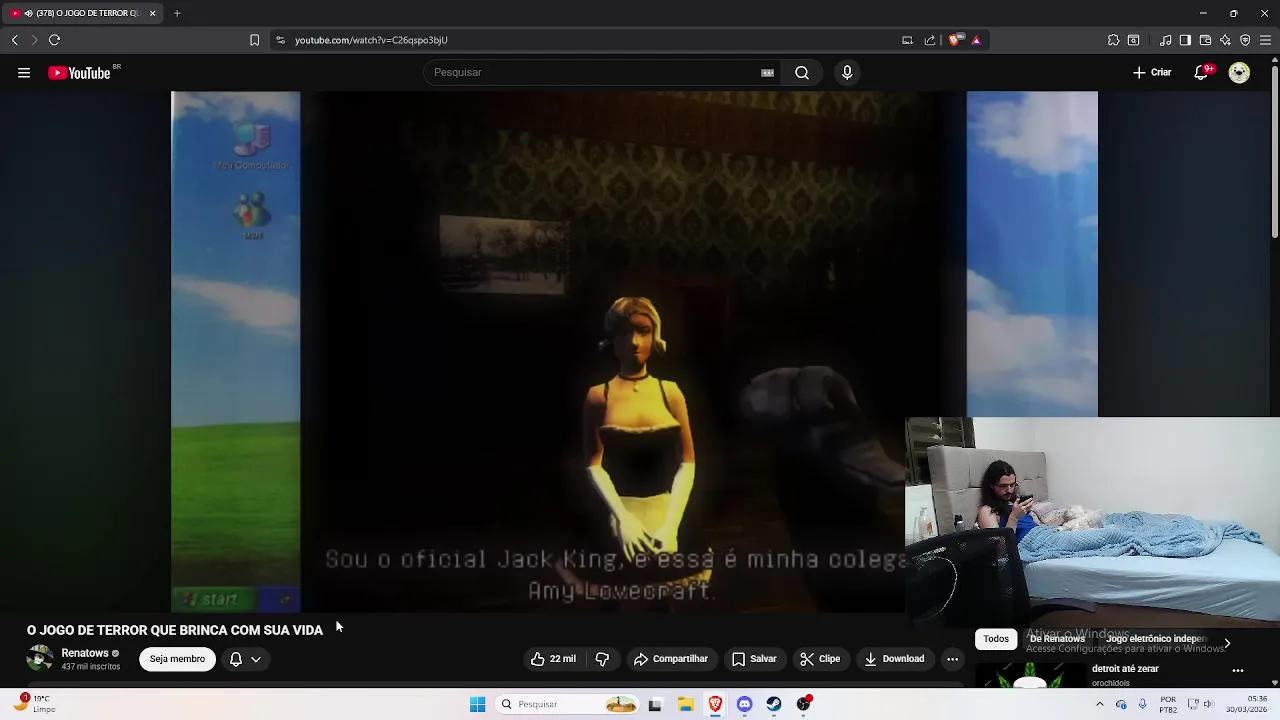The image size is (1280, 720).
Task: Join channel with Seja membro
Action: point(177,659)
